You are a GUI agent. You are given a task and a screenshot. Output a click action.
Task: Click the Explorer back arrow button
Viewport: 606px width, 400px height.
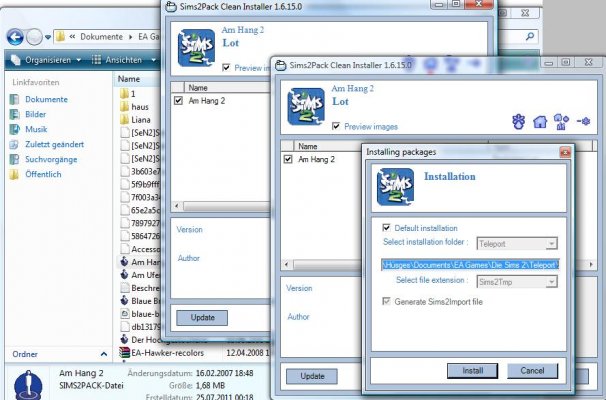15,37
